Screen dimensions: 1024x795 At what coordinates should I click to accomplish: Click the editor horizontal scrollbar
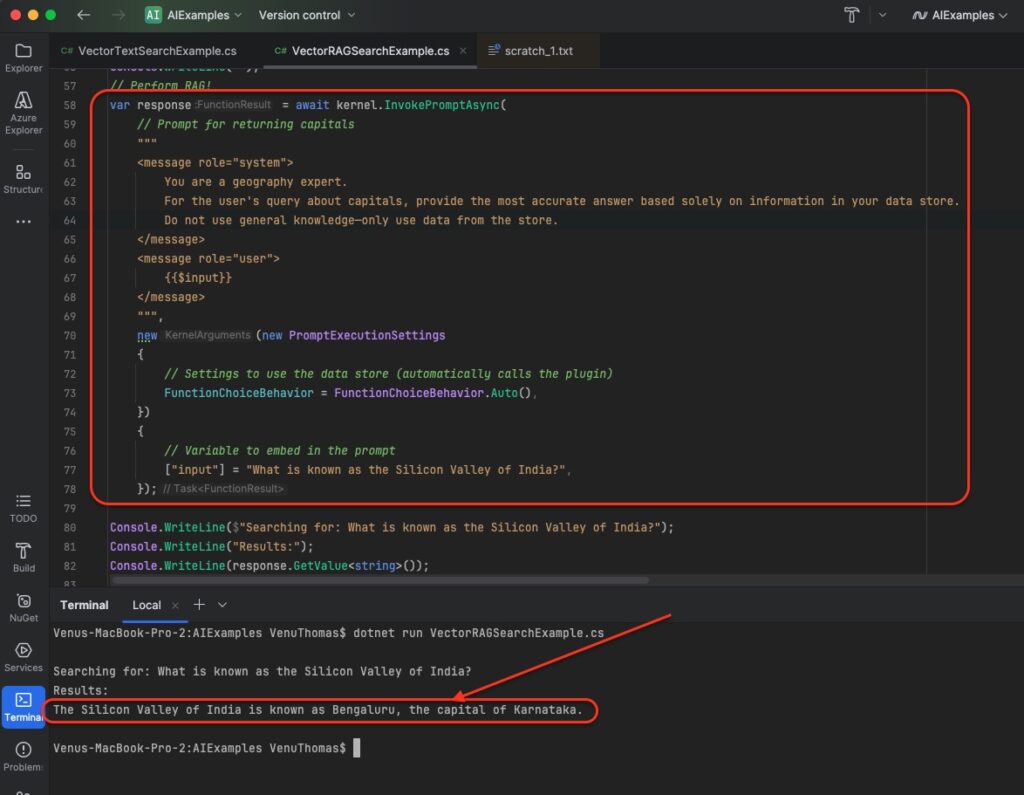(380, 580)
